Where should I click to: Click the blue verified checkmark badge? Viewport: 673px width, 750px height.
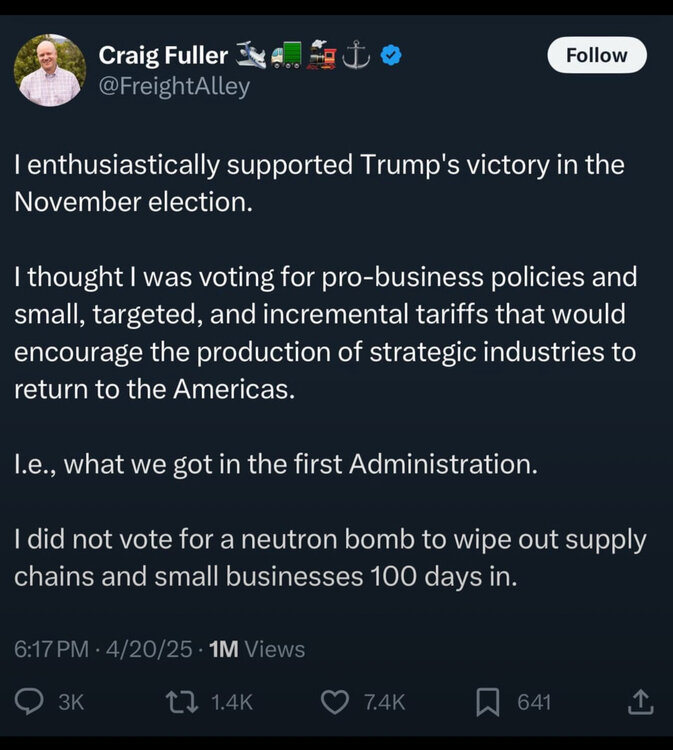click(x=392, y=57)
